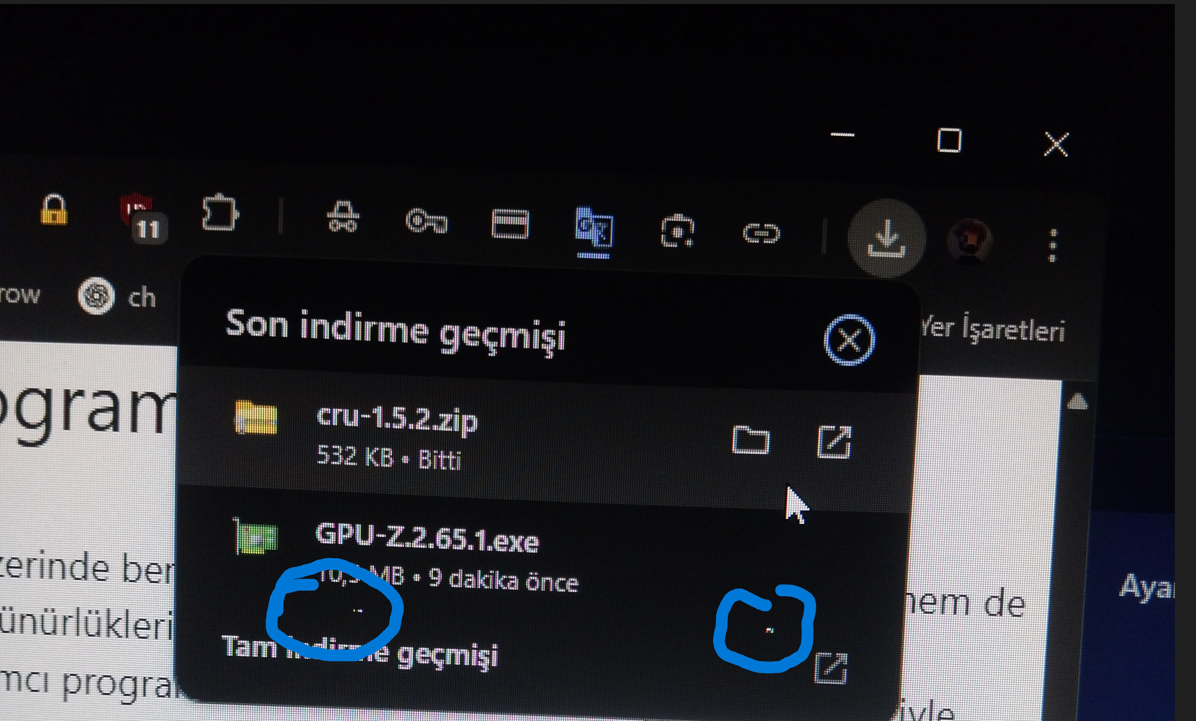The height and width of the screenshot is (721, 1196).
Task: Click external-link icon beside Tam indirme geçmişi
Action: pyautogui.click(x=831, y=668)
